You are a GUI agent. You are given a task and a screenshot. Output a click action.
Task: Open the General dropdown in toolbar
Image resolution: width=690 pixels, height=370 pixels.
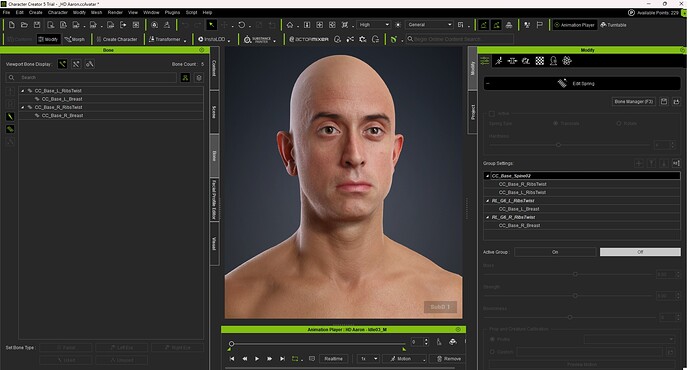429,25
